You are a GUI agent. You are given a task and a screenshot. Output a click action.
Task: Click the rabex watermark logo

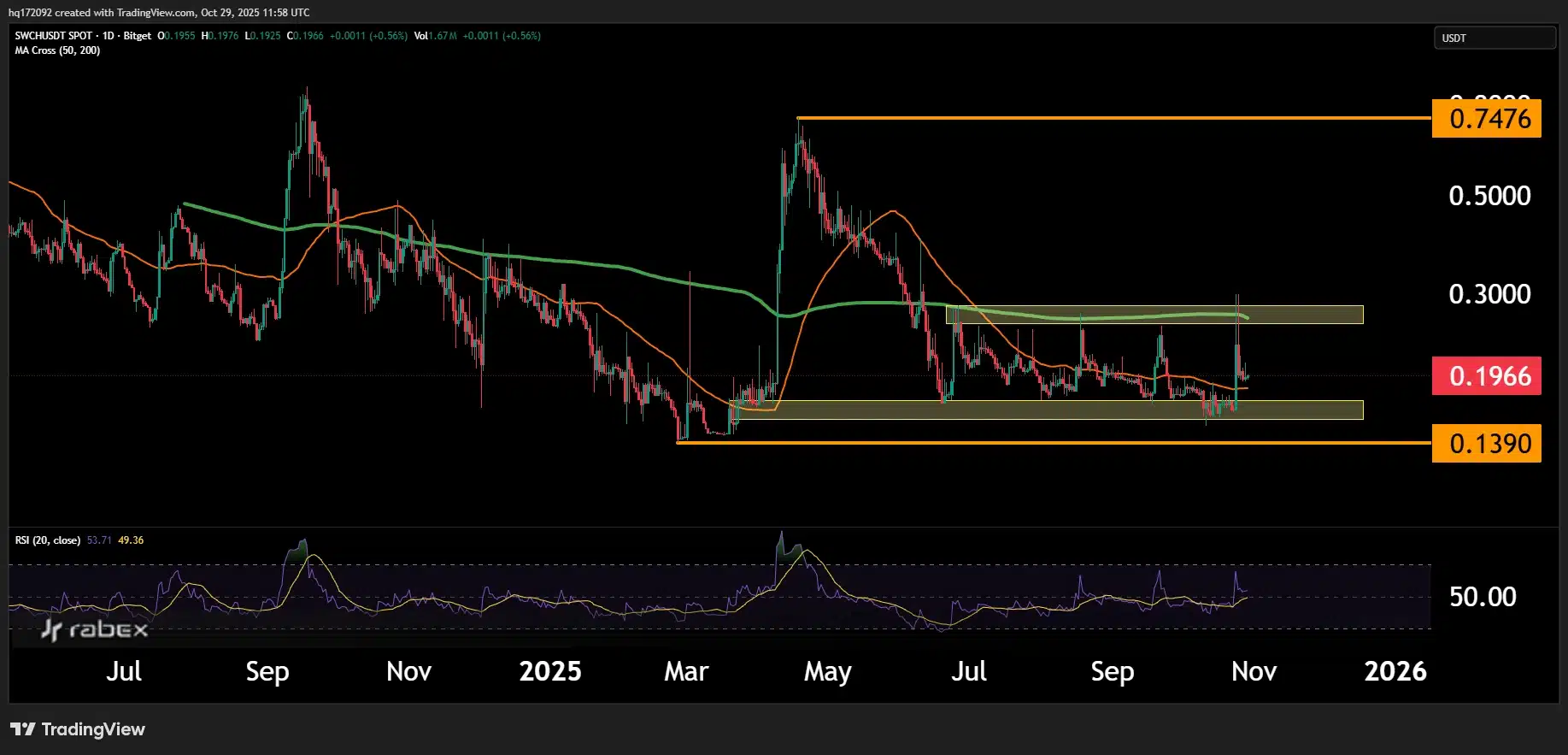pyautogui.click(x=94, y=630)
